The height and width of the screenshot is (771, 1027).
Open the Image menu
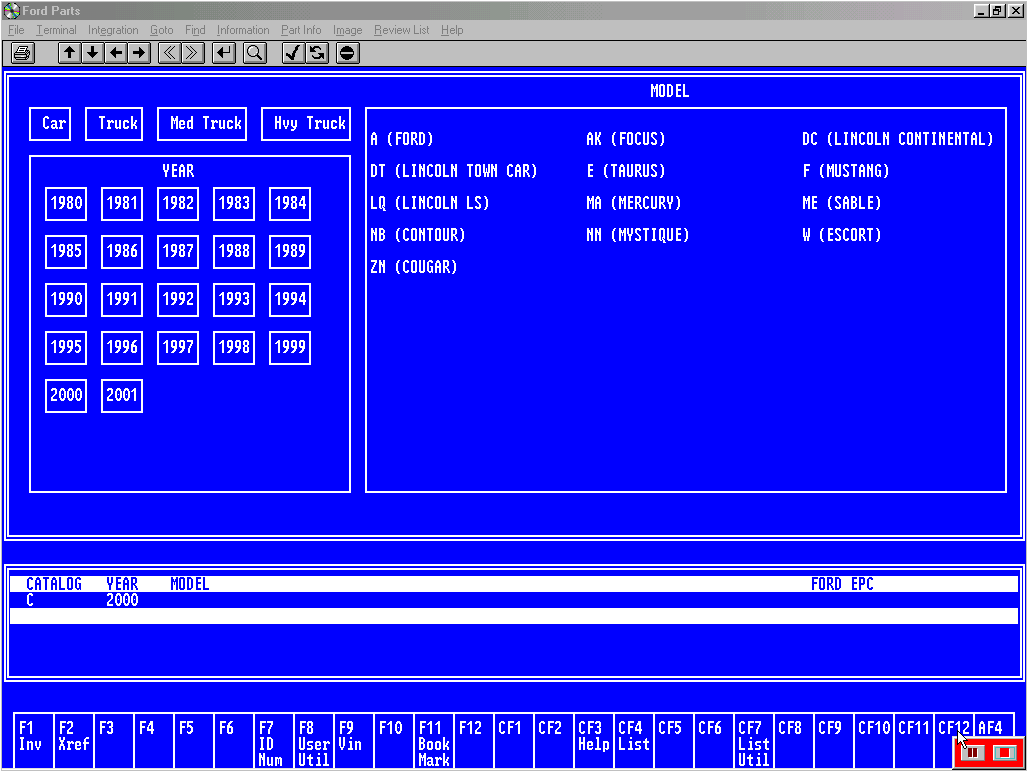click(348, 30)
